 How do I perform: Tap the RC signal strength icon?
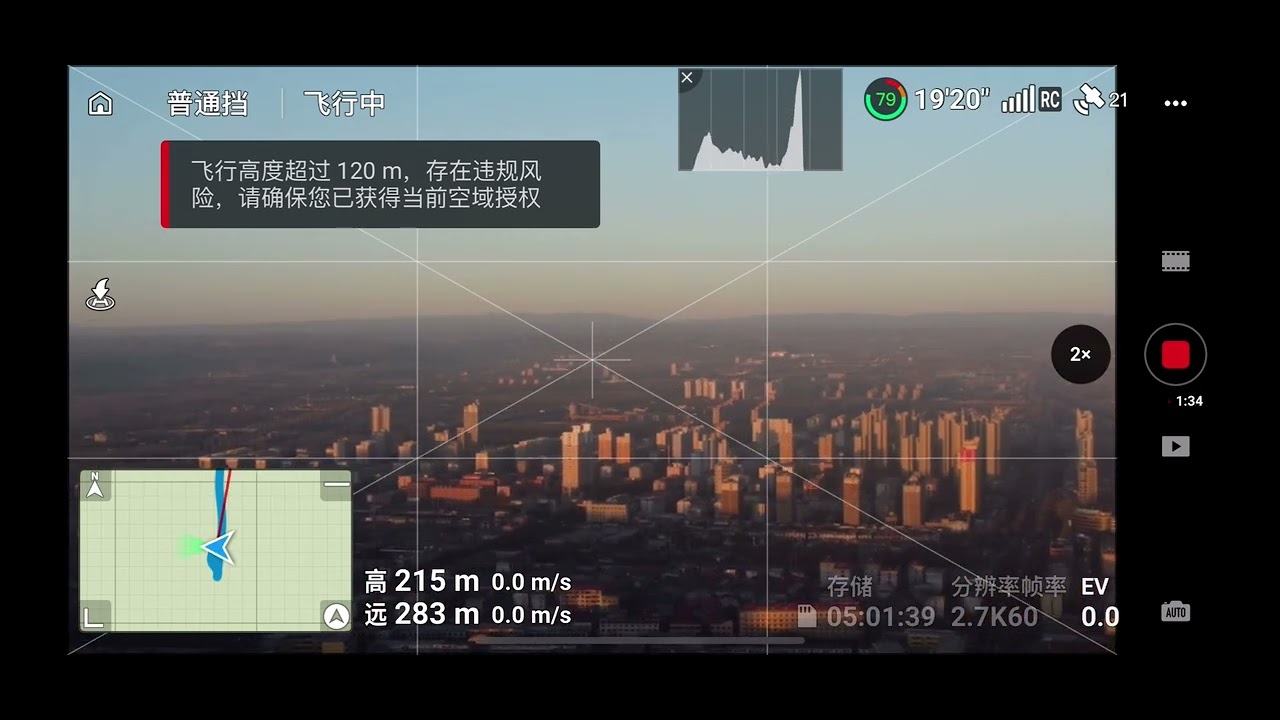[x=1031, y=99]
